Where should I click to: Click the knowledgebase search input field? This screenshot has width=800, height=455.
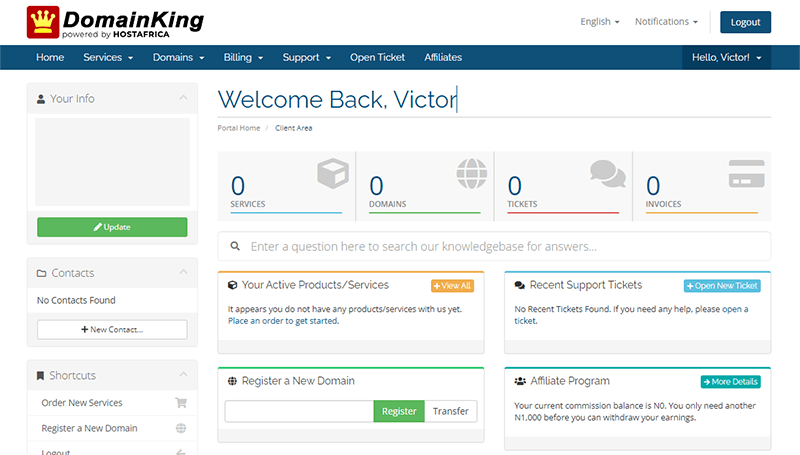494,246
